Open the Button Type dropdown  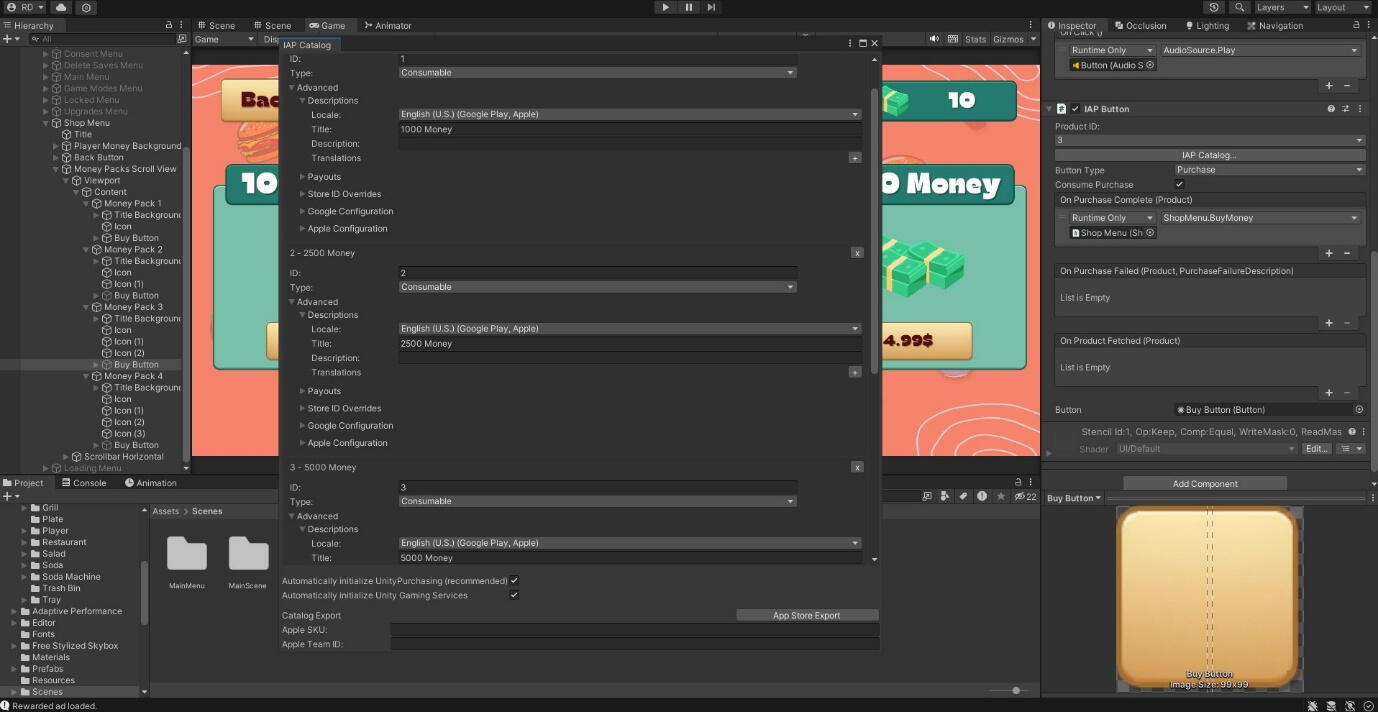coord(1269,170)
